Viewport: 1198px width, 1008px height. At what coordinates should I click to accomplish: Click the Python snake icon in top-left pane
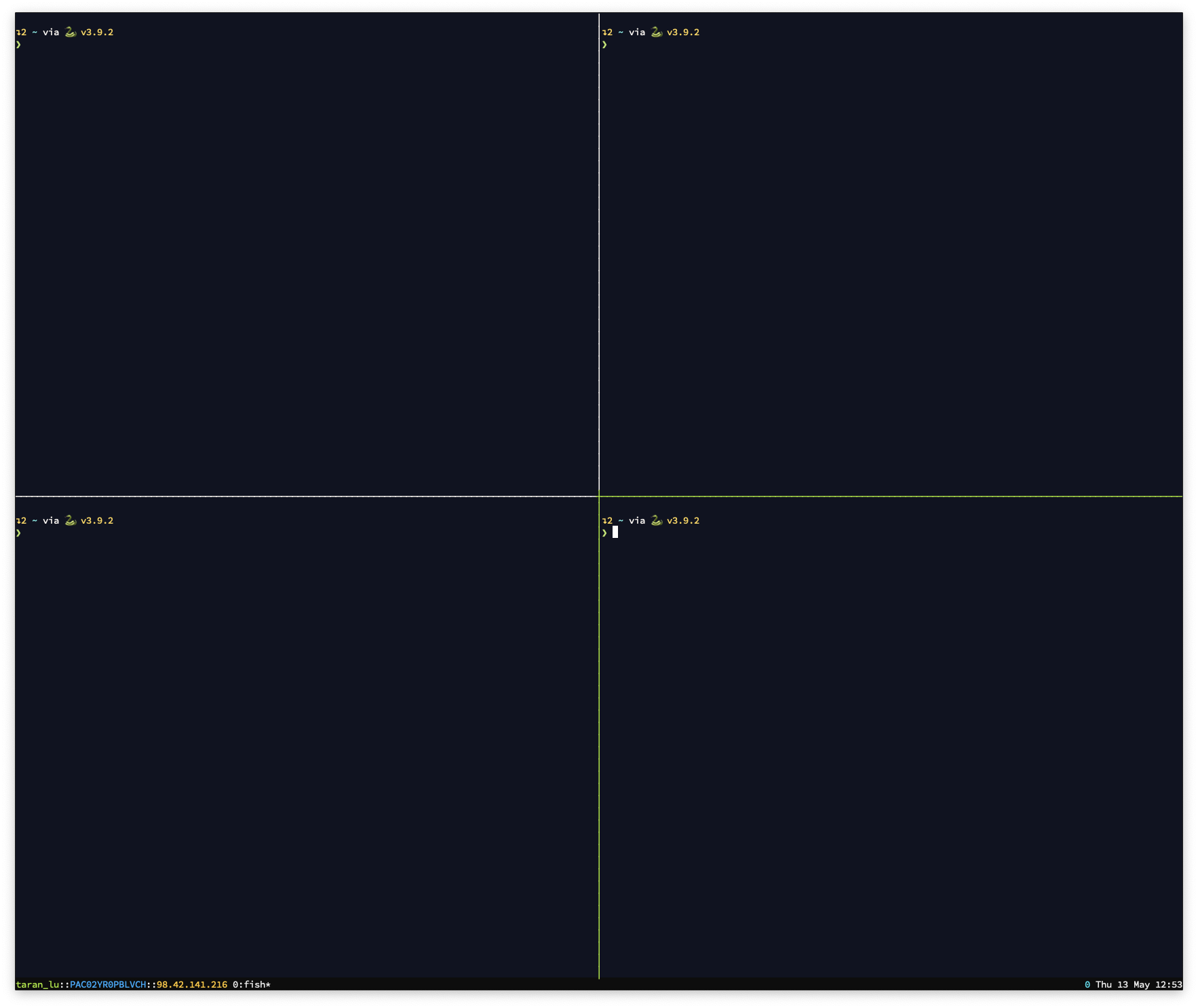tap(71, 31)
